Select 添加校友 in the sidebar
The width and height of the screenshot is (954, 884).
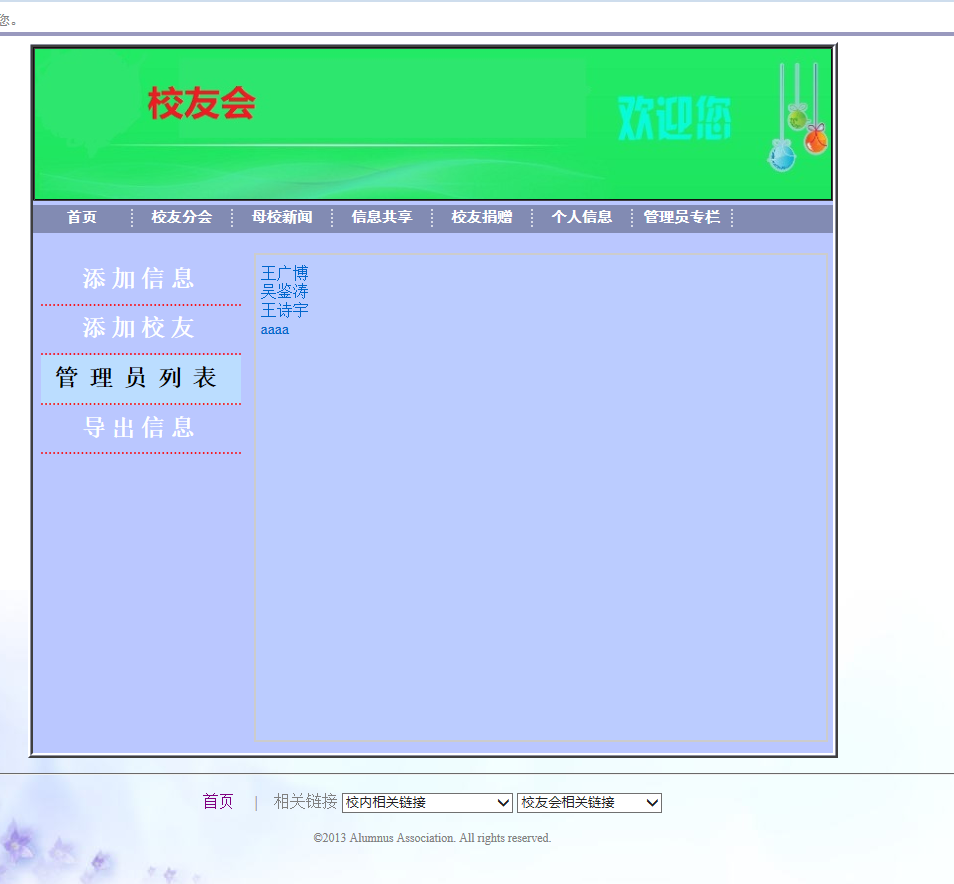(x=140, y=328)
